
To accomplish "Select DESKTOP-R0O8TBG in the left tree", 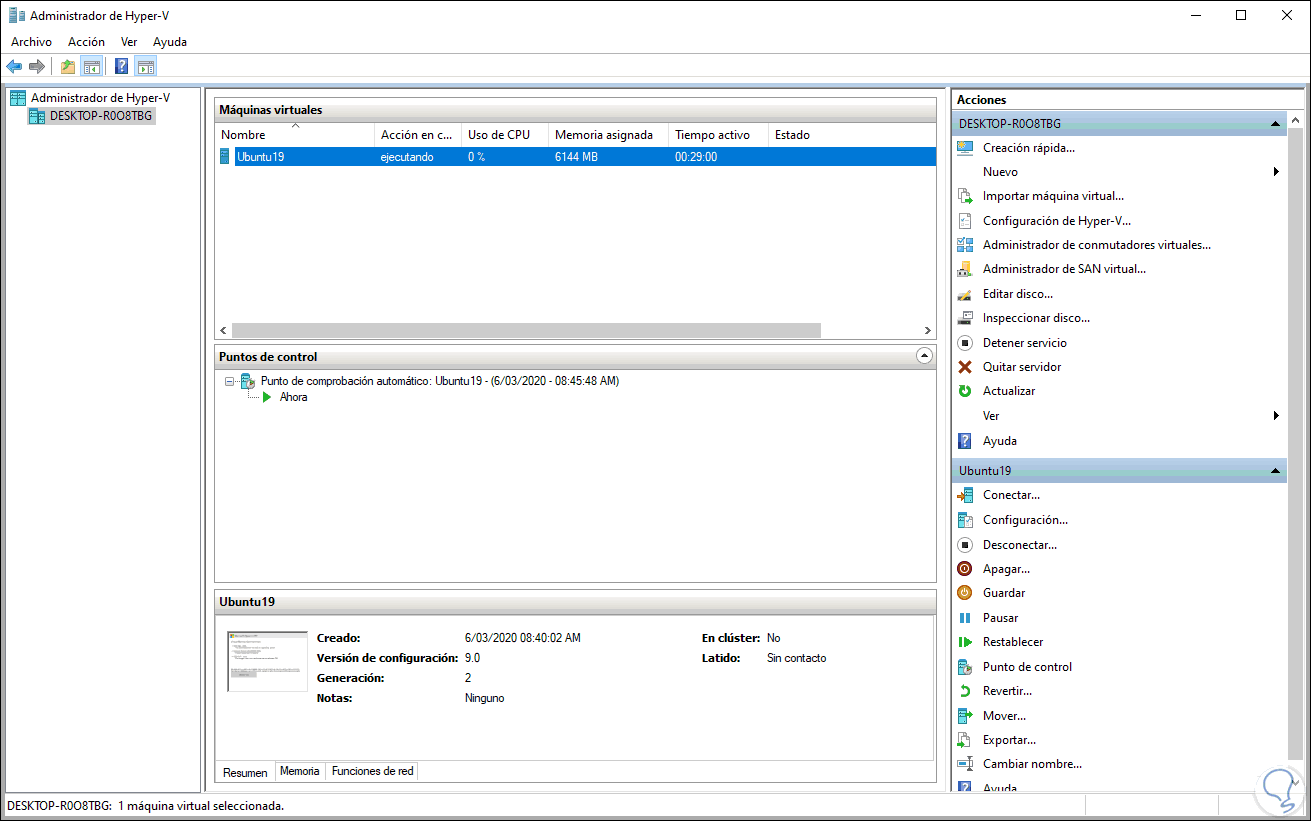I will point(101,116).
